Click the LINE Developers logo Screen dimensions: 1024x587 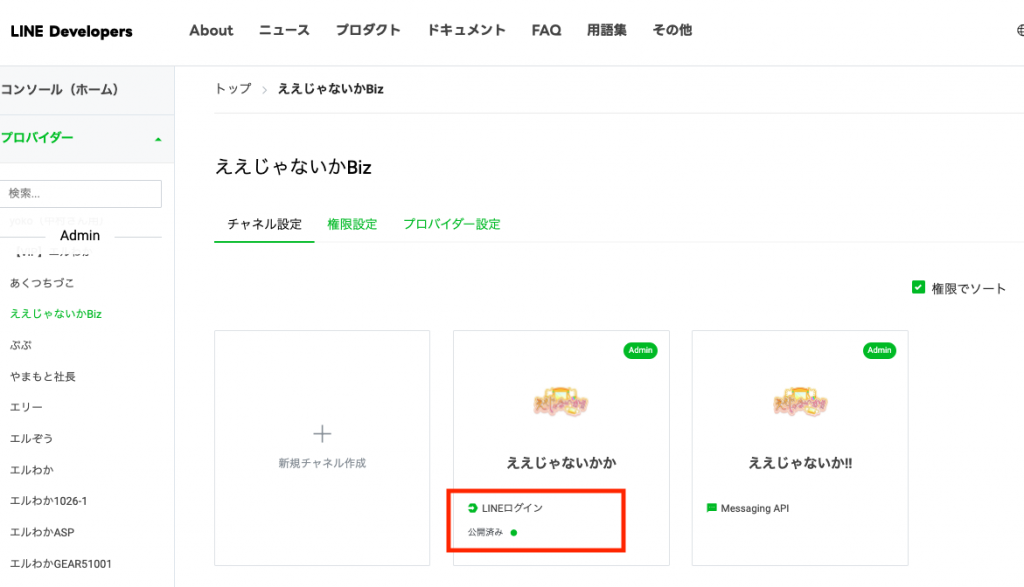tap(71, 31)
